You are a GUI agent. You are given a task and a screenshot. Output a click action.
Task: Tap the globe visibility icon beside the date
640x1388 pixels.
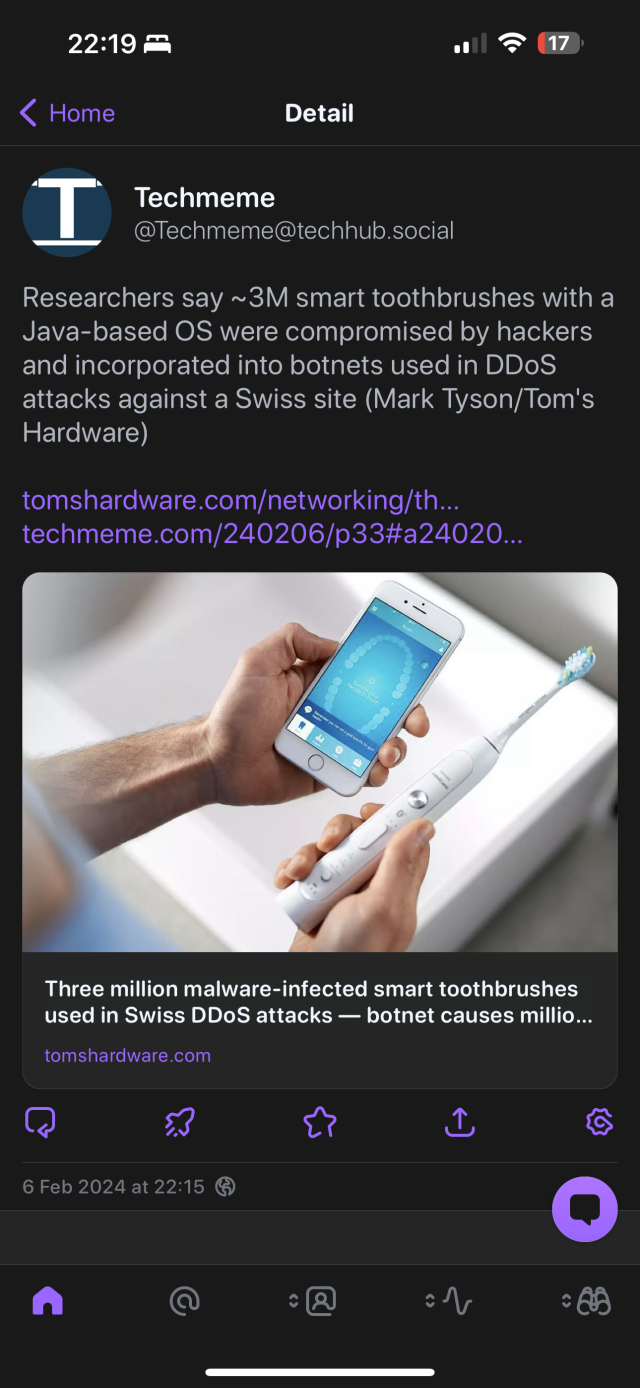pos(226,1187)
